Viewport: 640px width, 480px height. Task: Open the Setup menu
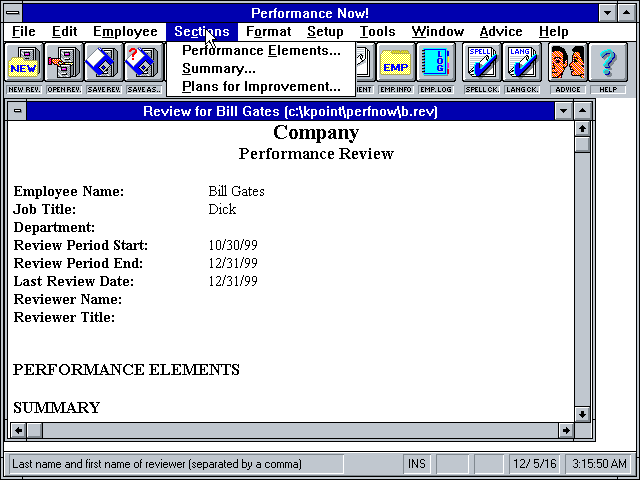point(325,31)
